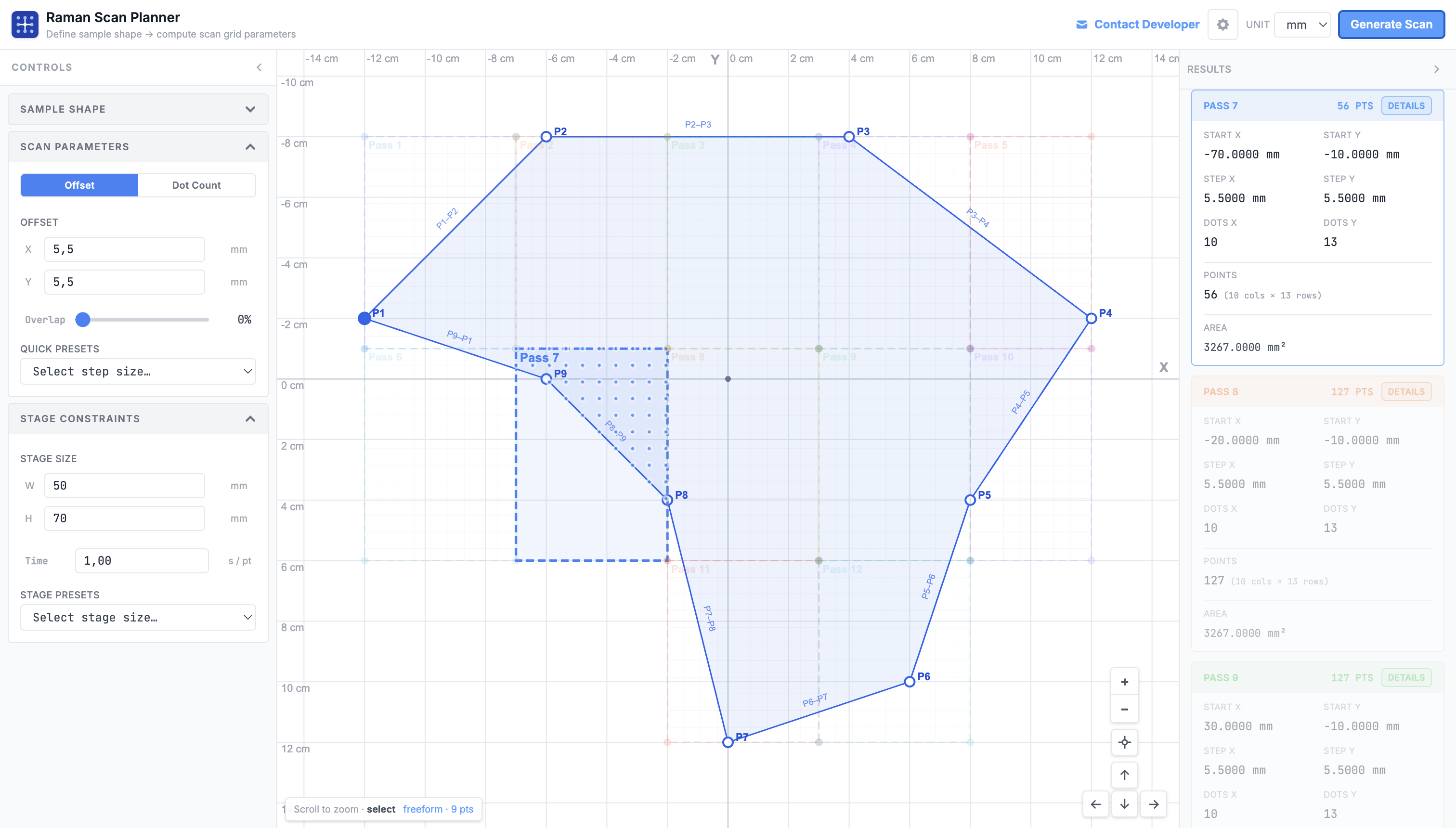Image resolution: width=1456 pixels, height=828 pixels.
Task: Open the Select step size dropdown
Action: click(x=138, y=371)
